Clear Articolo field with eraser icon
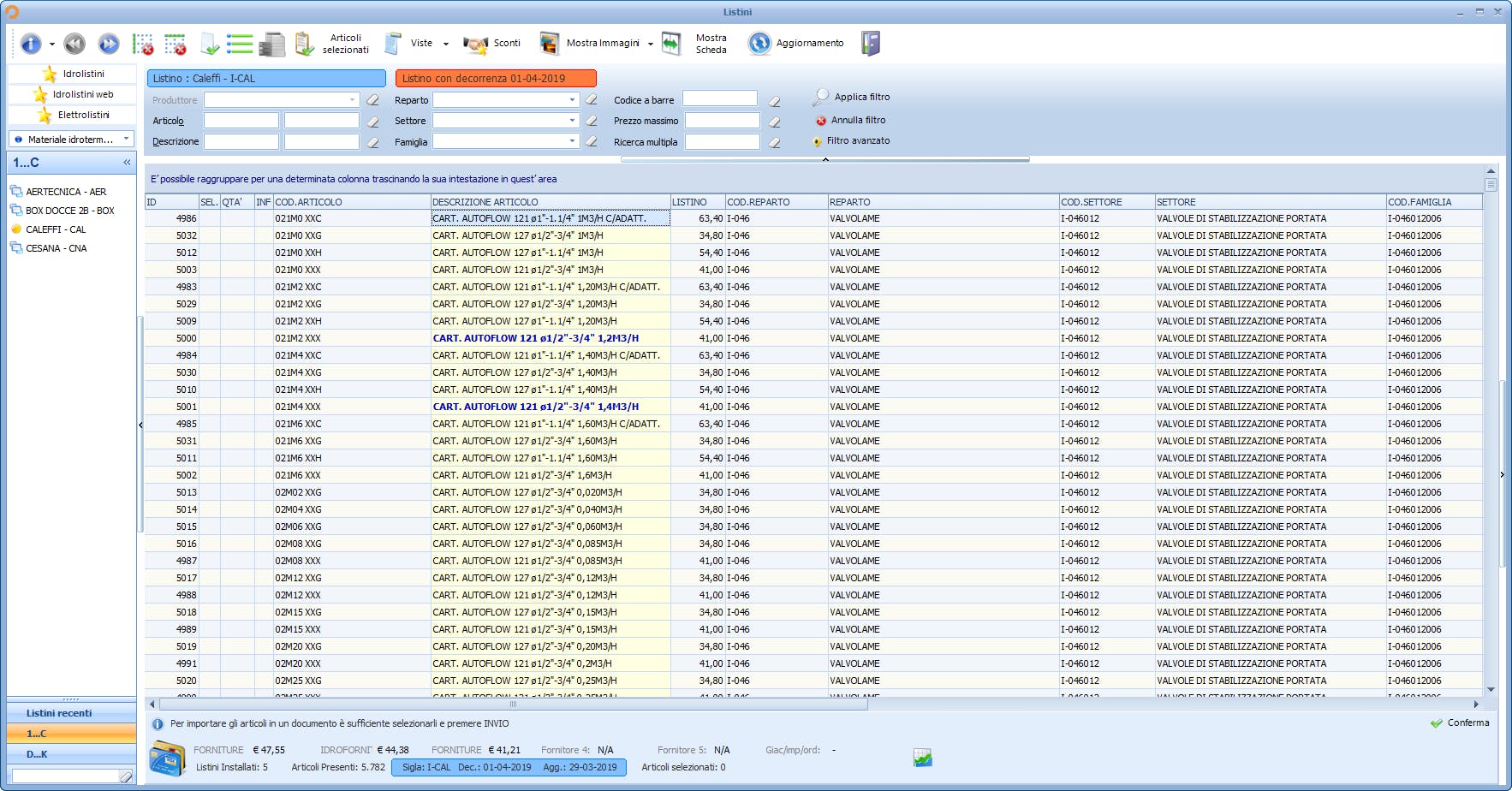Viewport: 1512px width, 791px height. tap(372, 122)
